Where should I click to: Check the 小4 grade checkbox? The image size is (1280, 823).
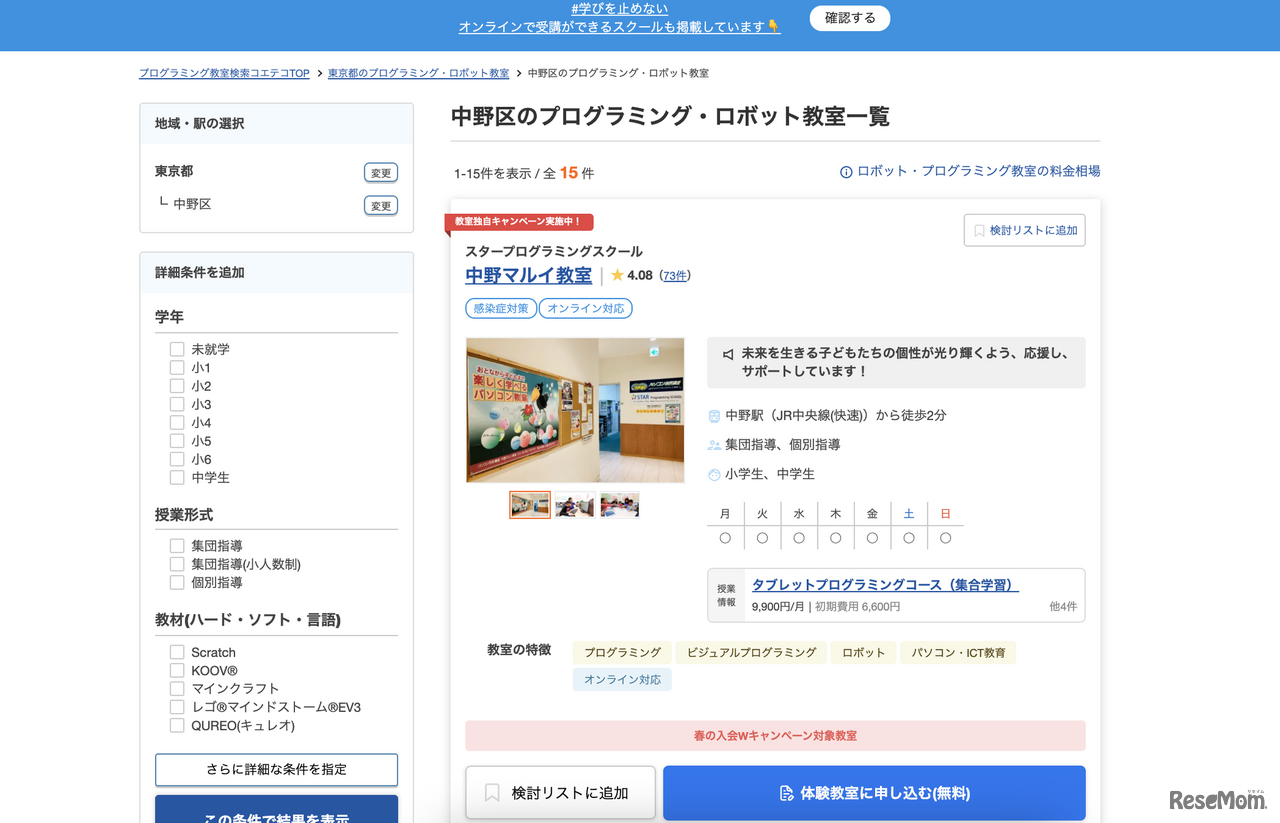coord(177,422)
